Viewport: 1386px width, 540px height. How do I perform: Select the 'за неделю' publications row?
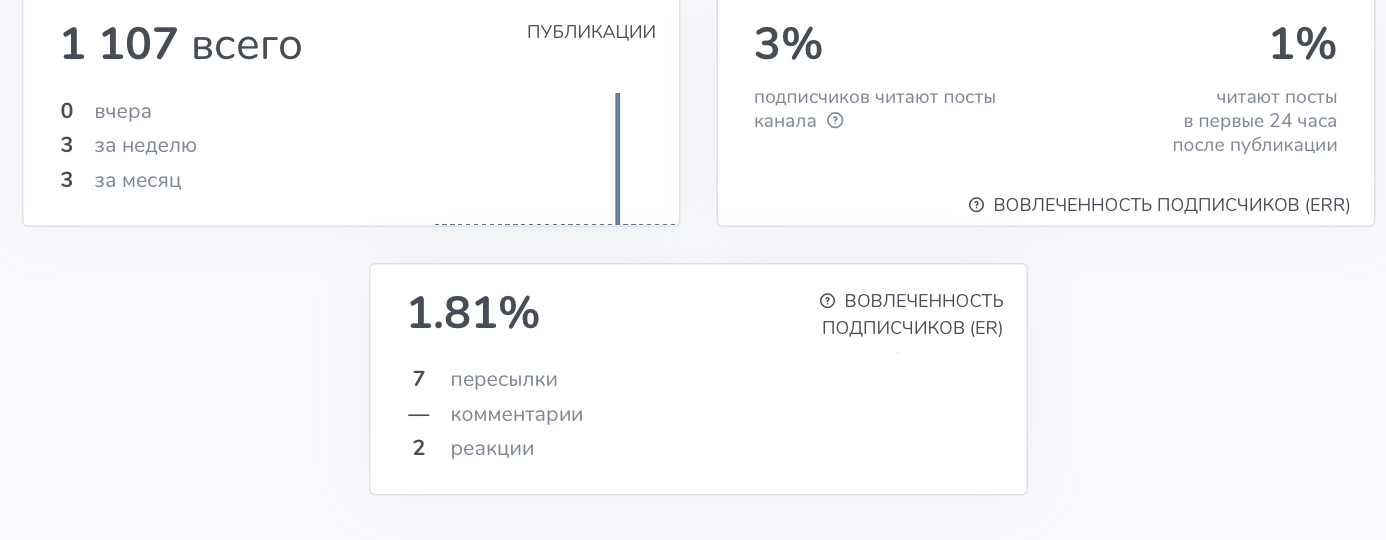[128, 146]
